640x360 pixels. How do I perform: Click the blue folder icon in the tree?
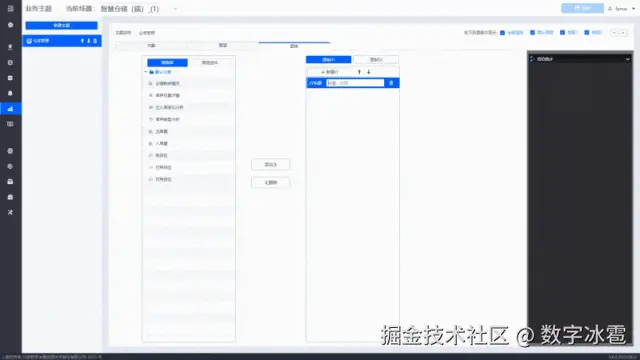(x=151, y=72)
